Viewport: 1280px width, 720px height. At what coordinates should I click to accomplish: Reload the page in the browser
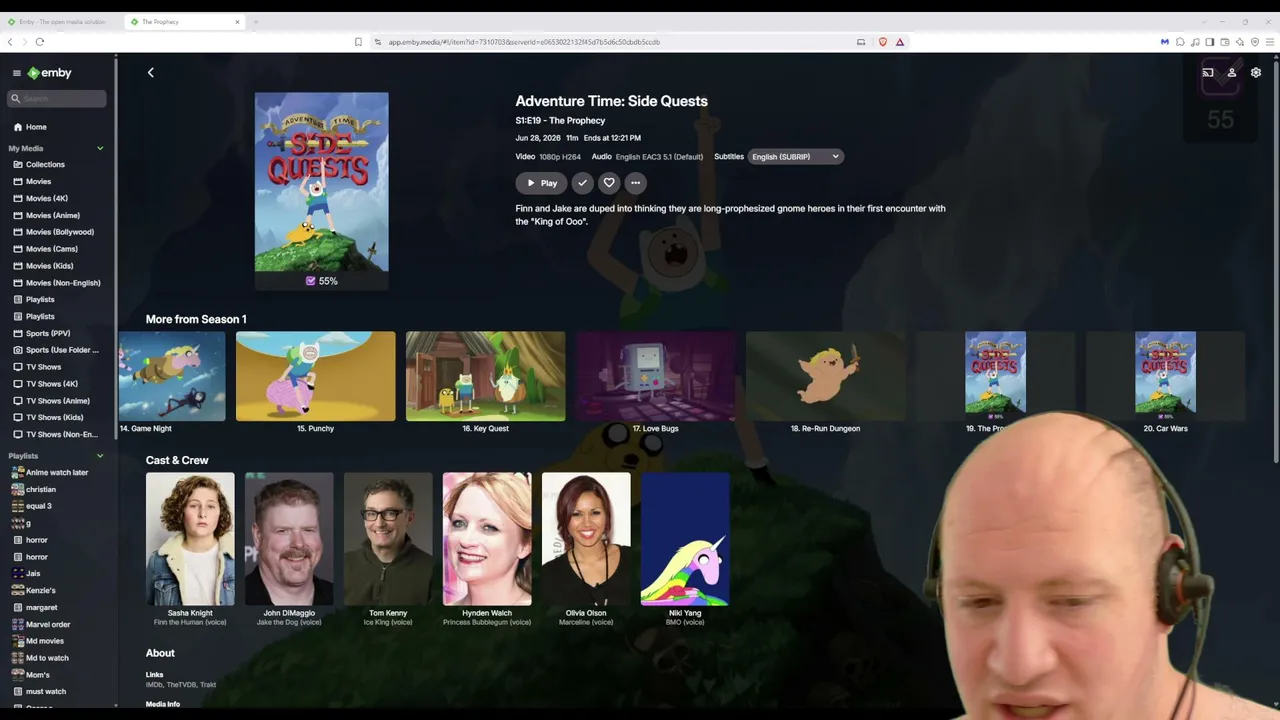pos(40,42)
